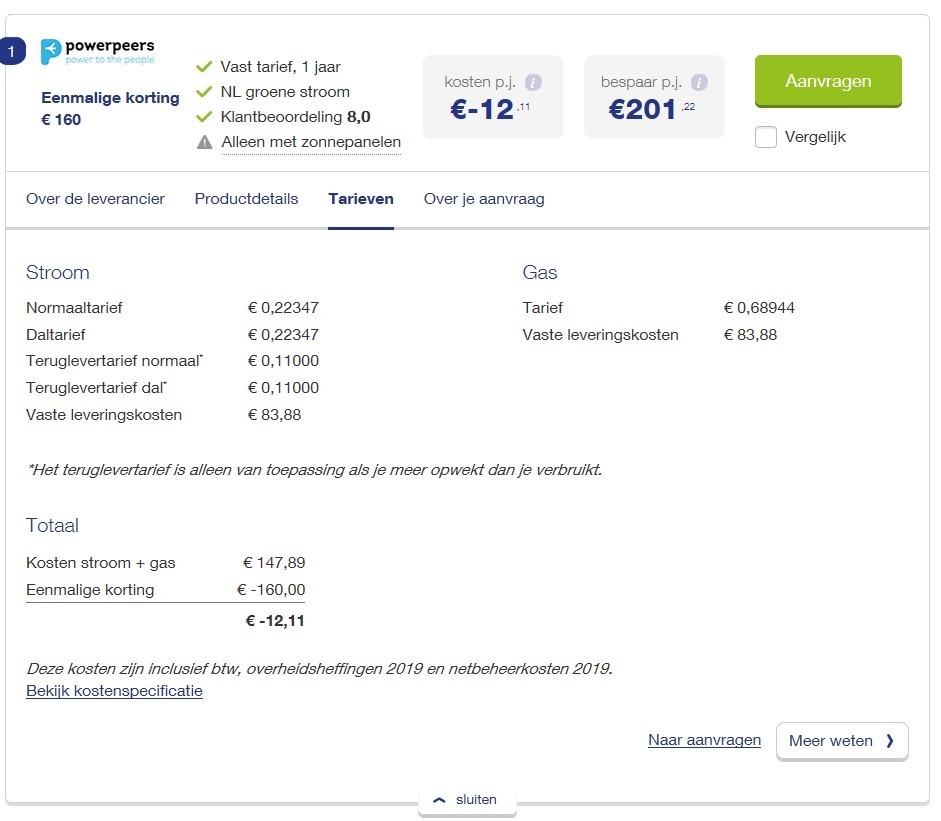Open the Bekijk kostenspecificatie link
941x821 pixels.
point(114,691)
